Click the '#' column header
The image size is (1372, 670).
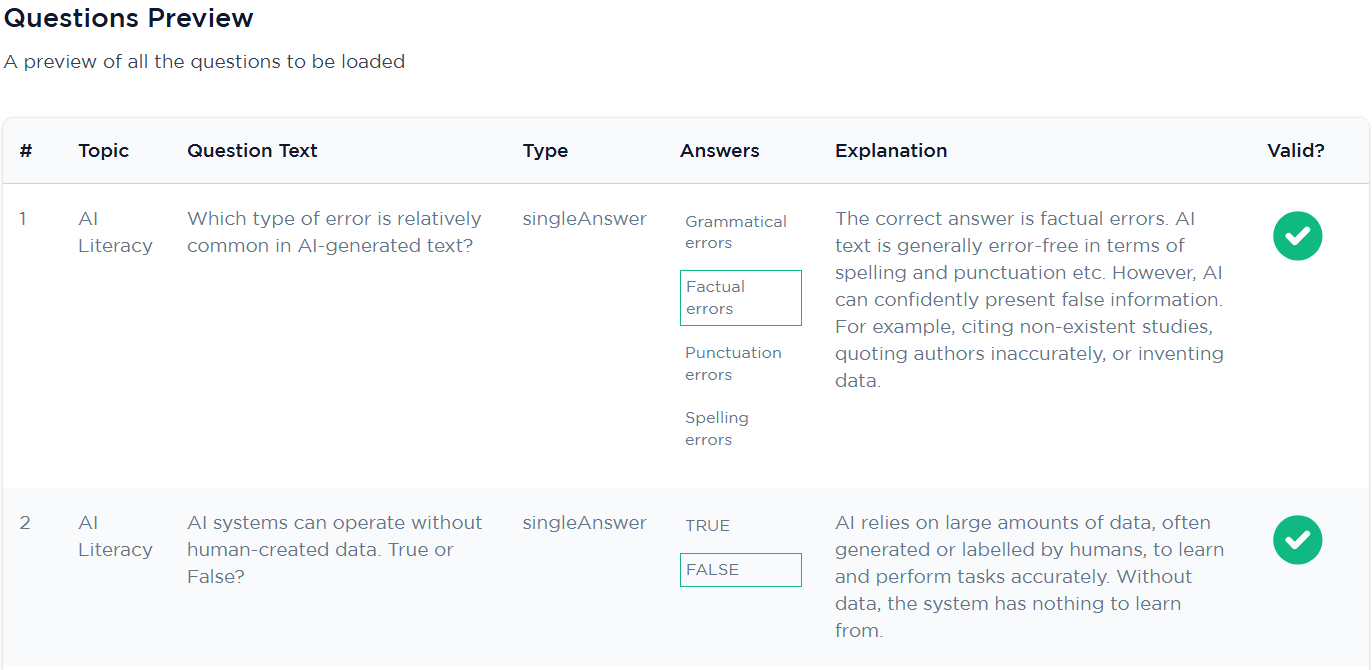[26, 151]
